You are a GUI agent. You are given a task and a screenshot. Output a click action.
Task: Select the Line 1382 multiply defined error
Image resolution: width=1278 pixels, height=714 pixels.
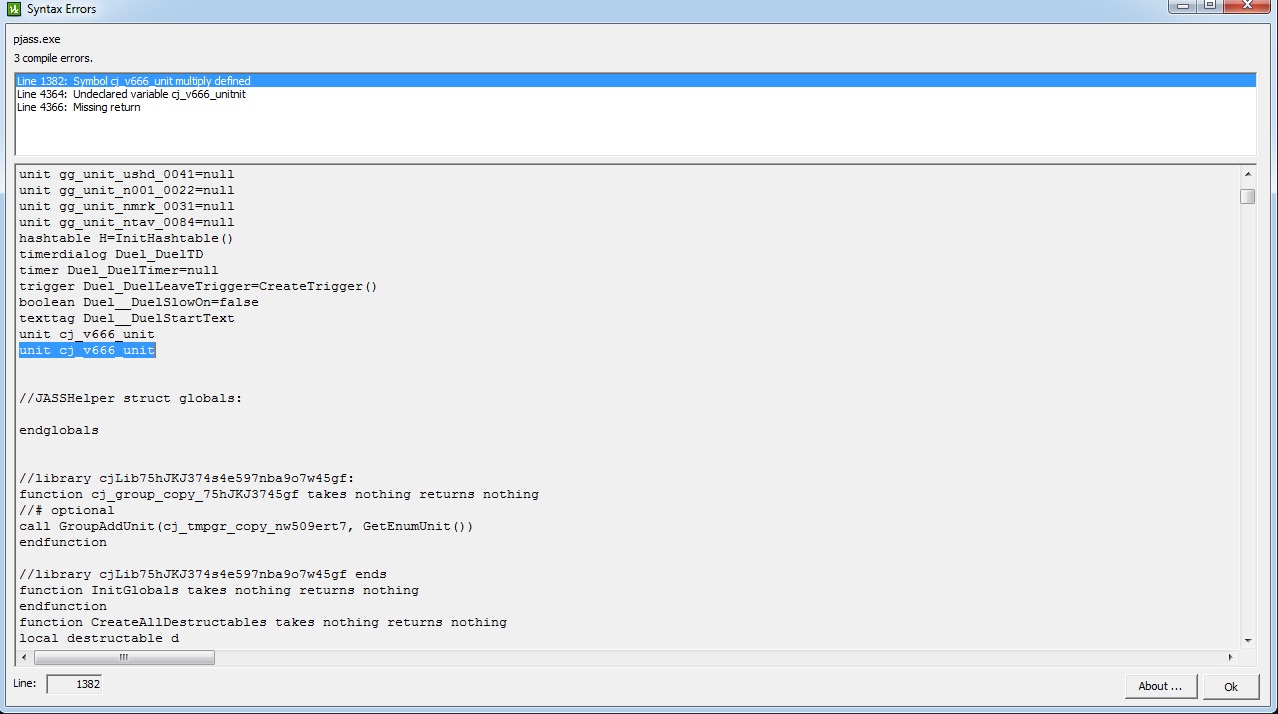coord(134,81)
